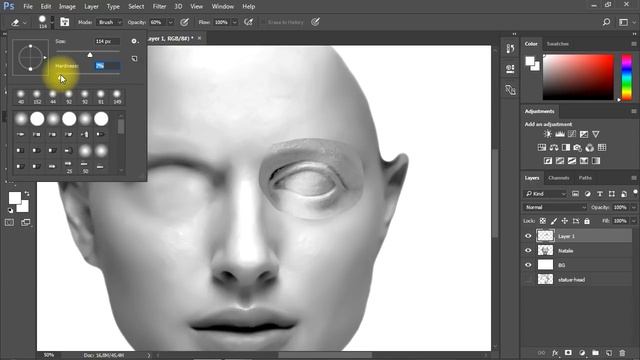Add a Channel Mixer adjustment

coord(590,147)
